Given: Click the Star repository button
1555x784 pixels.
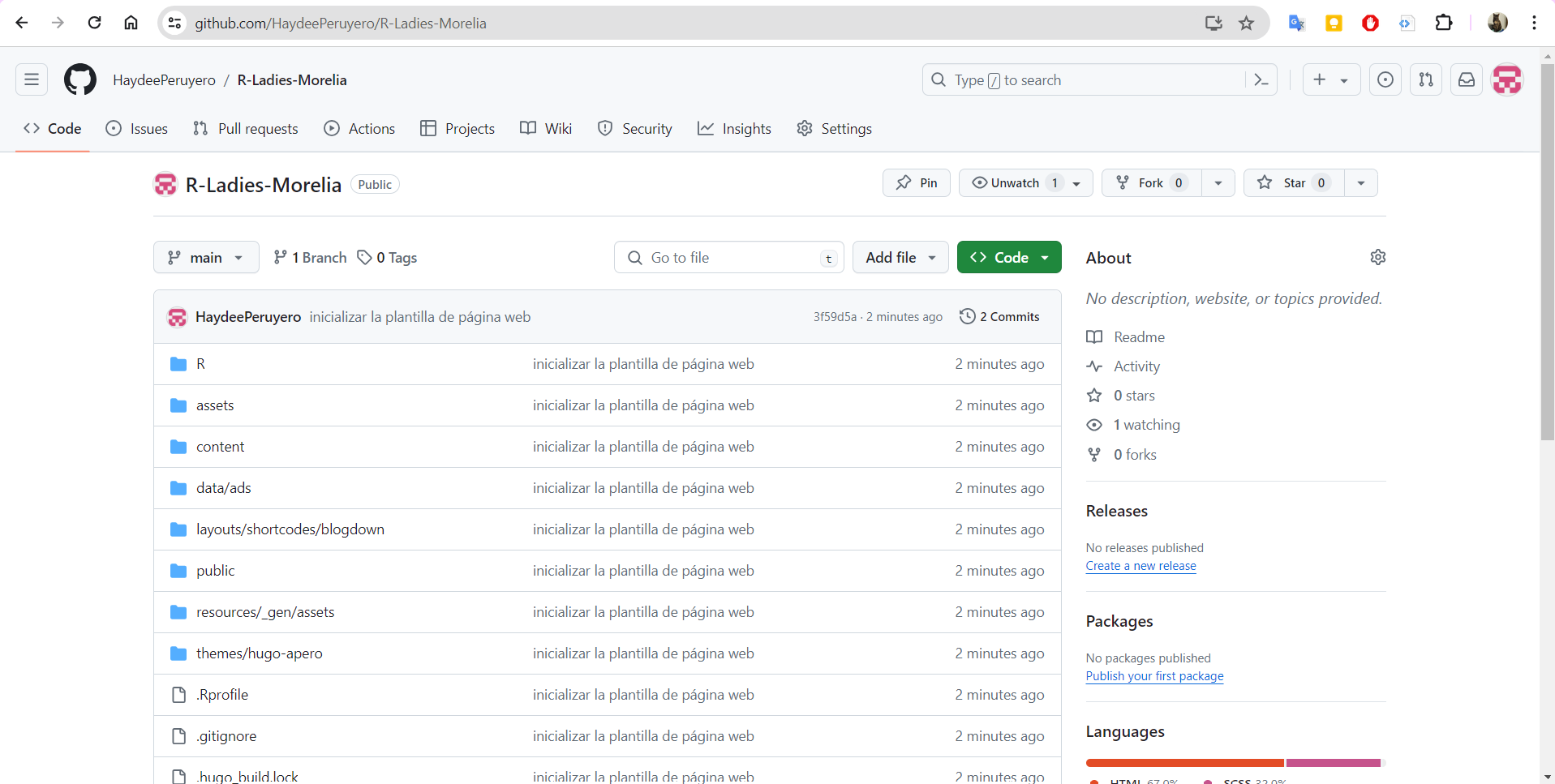Looking at the screenshot, I should [x=1294, y=182].
